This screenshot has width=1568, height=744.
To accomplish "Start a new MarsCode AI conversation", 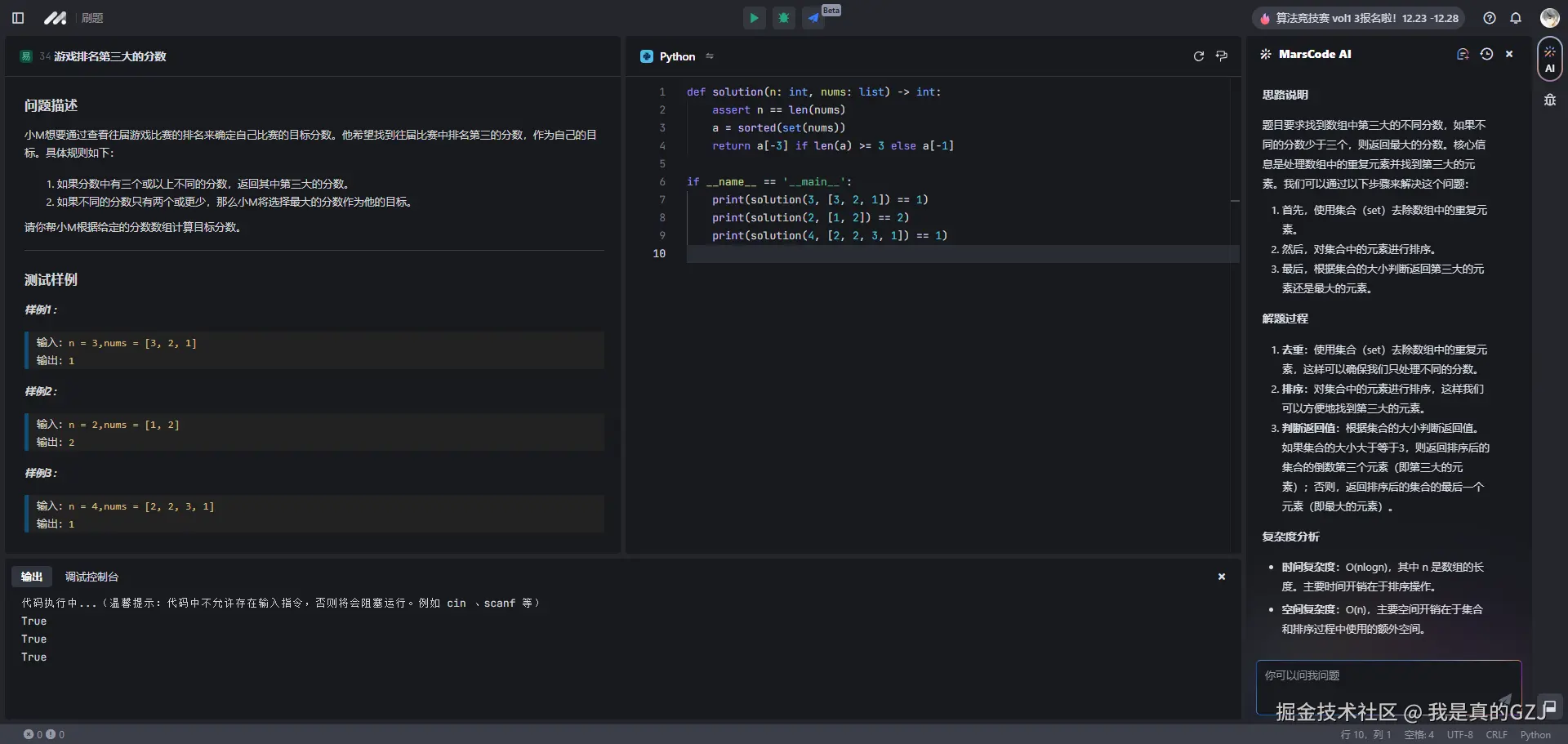I will point(1463,54).
